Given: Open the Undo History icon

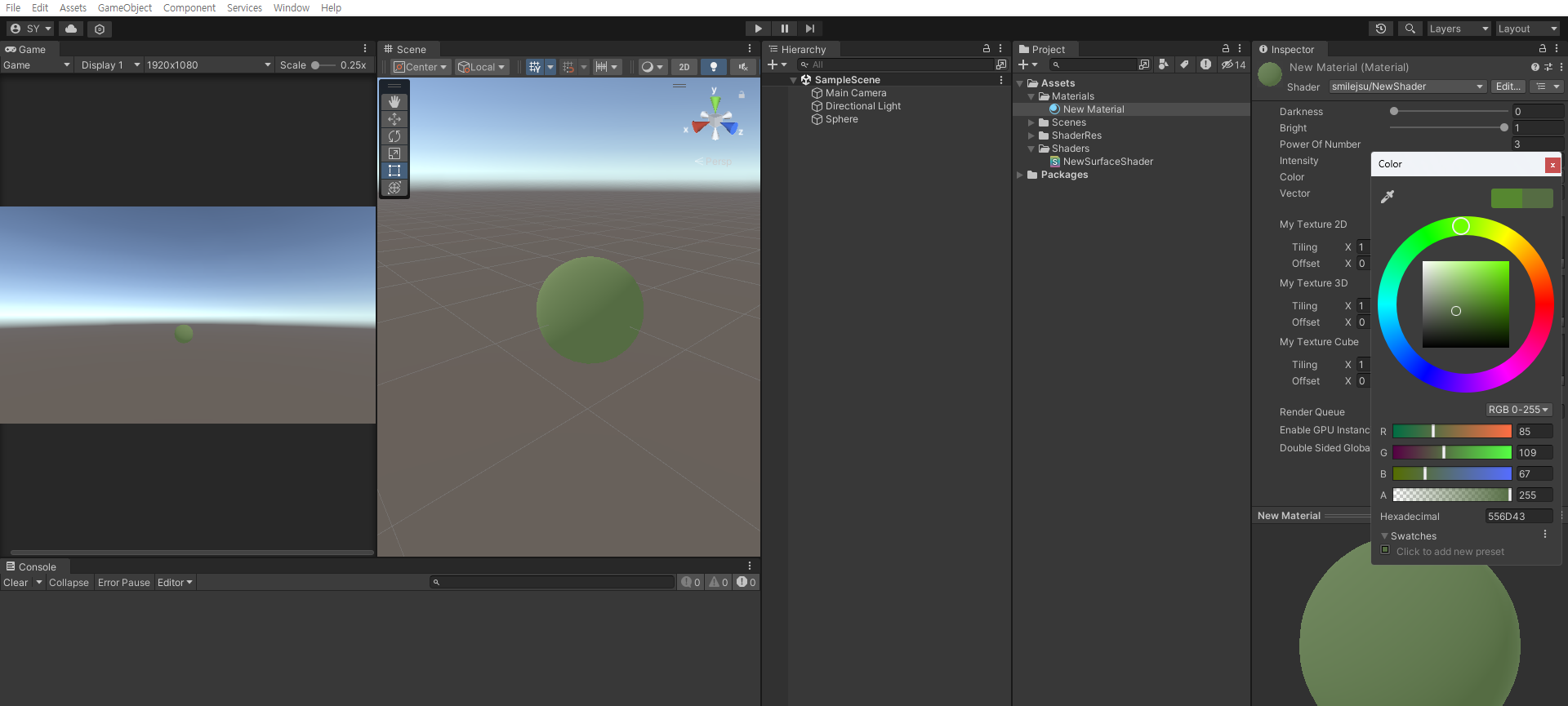Looking at the screenshot, I should [x=1380, y=29].
